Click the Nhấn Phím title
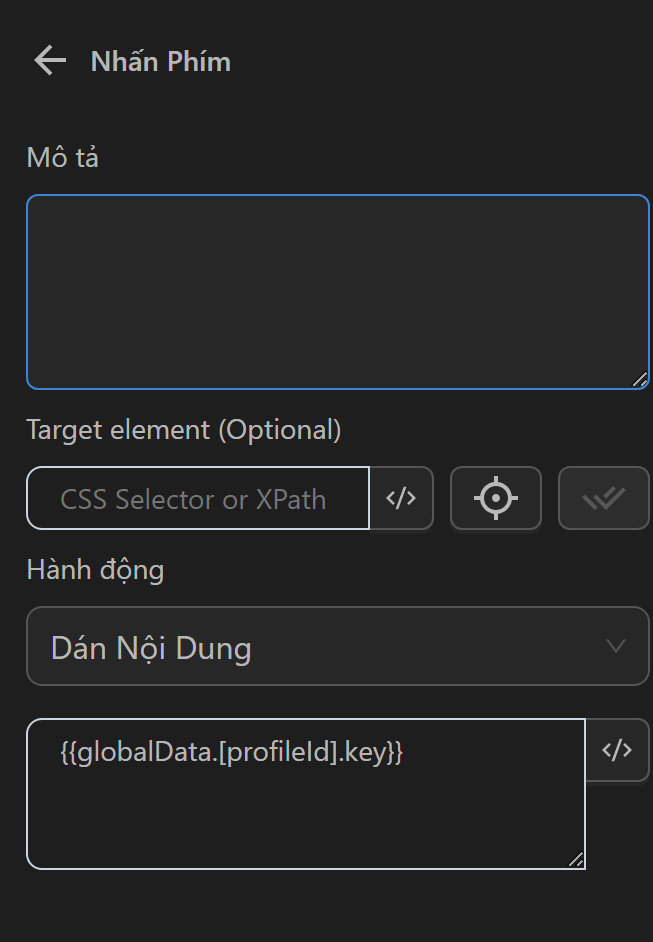The width and height of the screenshot is (653, 942). click(160, 61)
